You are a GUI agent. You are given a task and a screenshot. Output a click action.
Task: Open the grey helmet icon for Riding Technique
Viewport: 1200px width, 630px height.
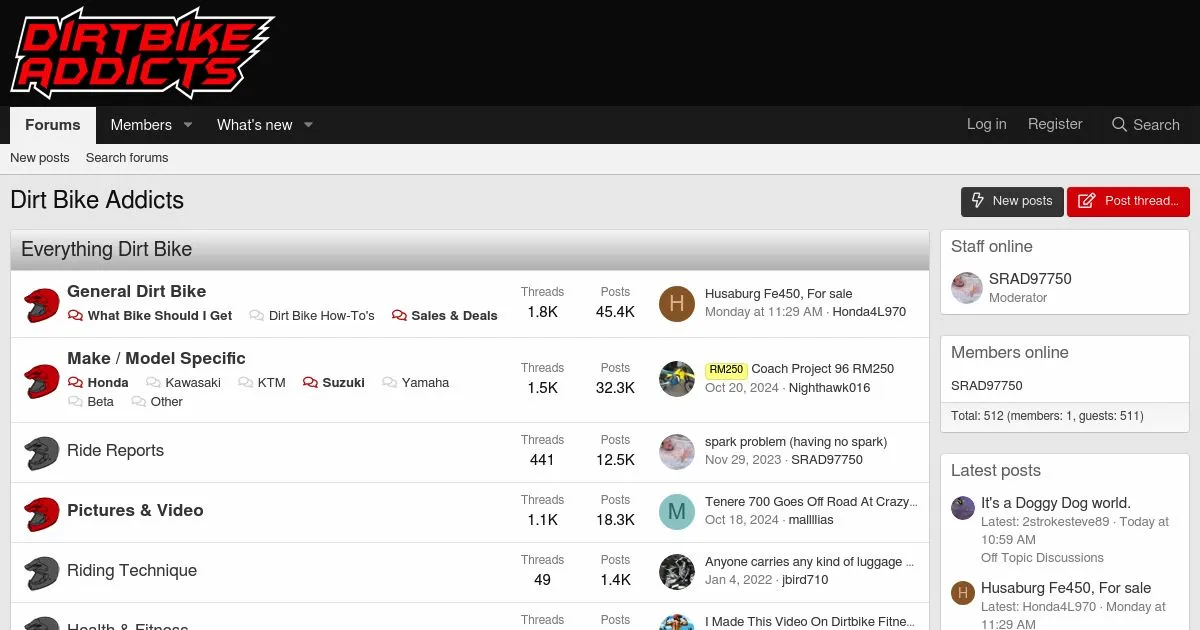coord(42,573)
